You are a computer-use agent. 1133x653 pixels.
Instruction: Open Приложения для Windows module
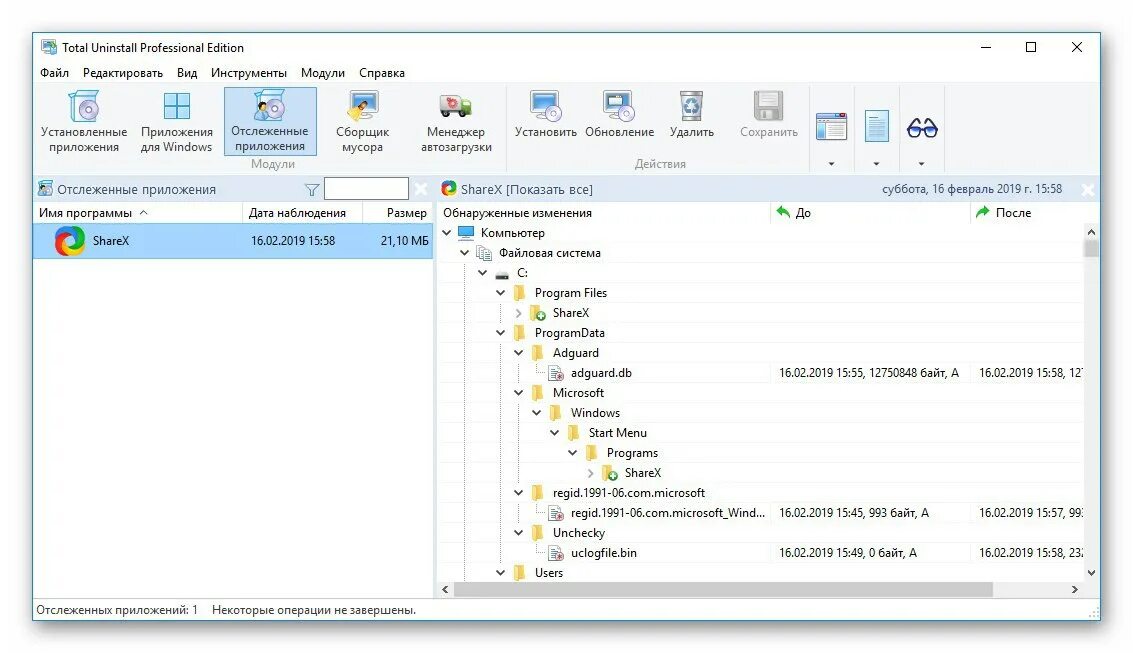pos(176,121)
